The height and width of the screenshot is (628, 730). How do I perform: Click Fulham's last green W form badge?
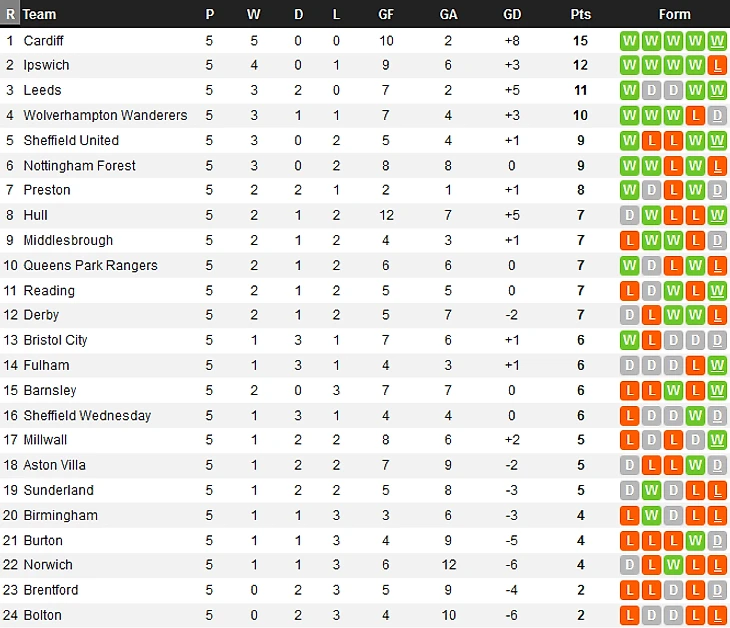tap(717, 365)
